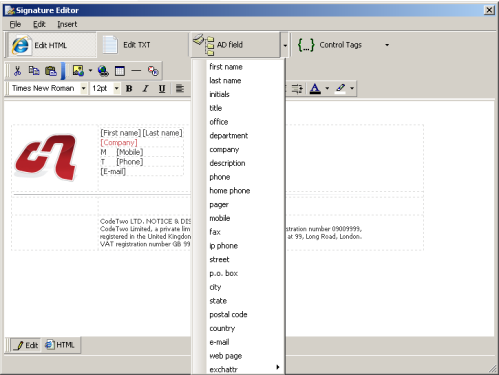This screenshot has width=499, height=375.
Task: Click the Insert Picture icon
Action: pos(78,71)
